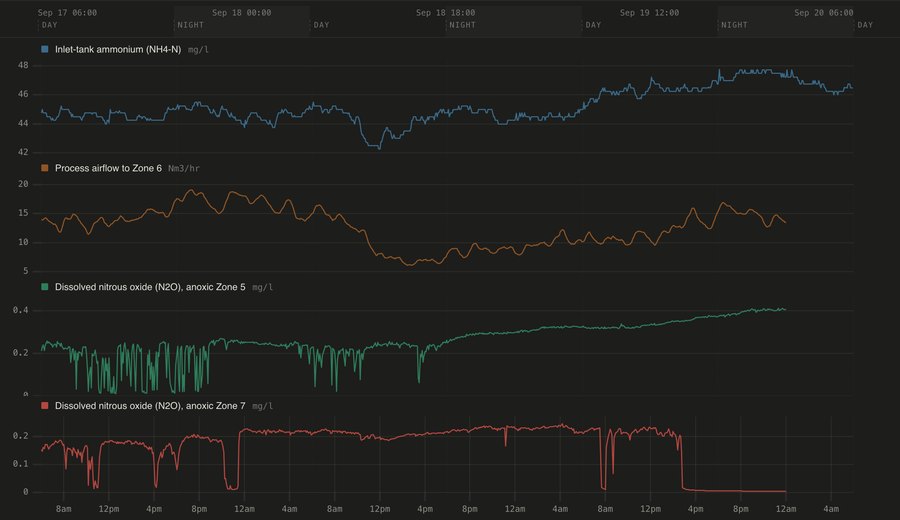Viewport: 900px width, 520px height.
Task: Click the final DAY label right of 'Sep 20 06:00'
Action: coord(865,25)
